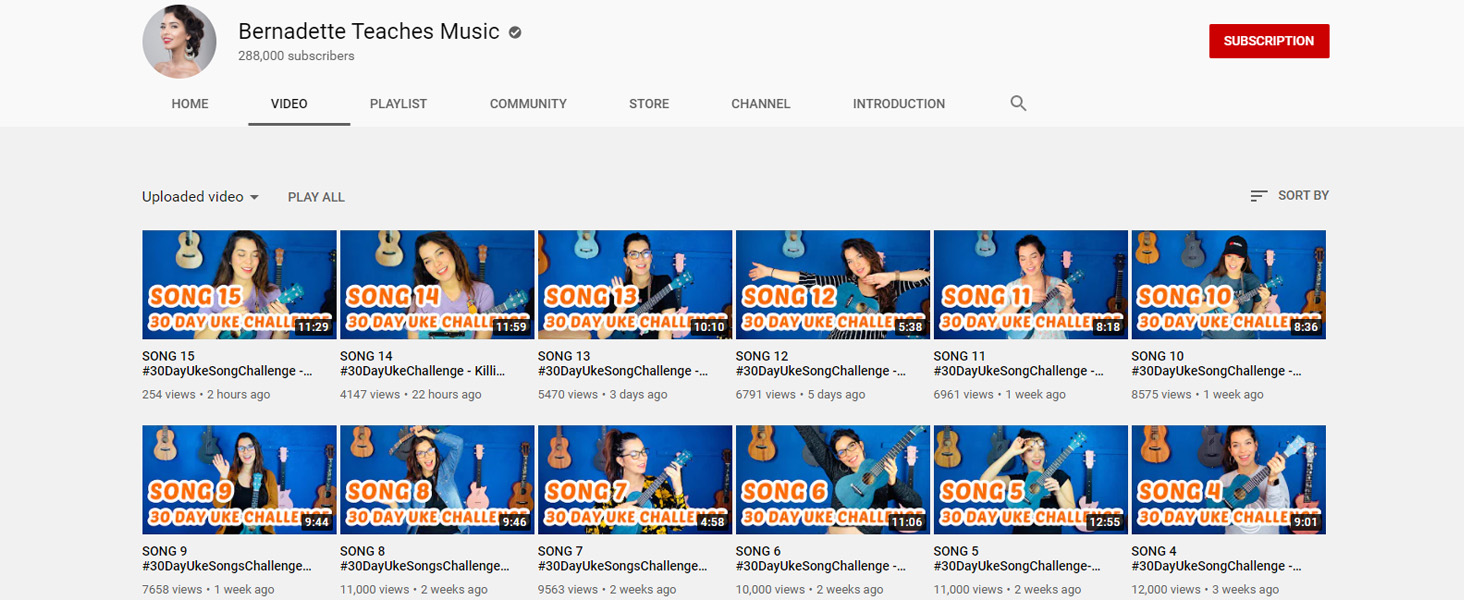Click the 8575 views 1 week ago text
Screen dimensions: 1464x600
[x=1198, y=395]
